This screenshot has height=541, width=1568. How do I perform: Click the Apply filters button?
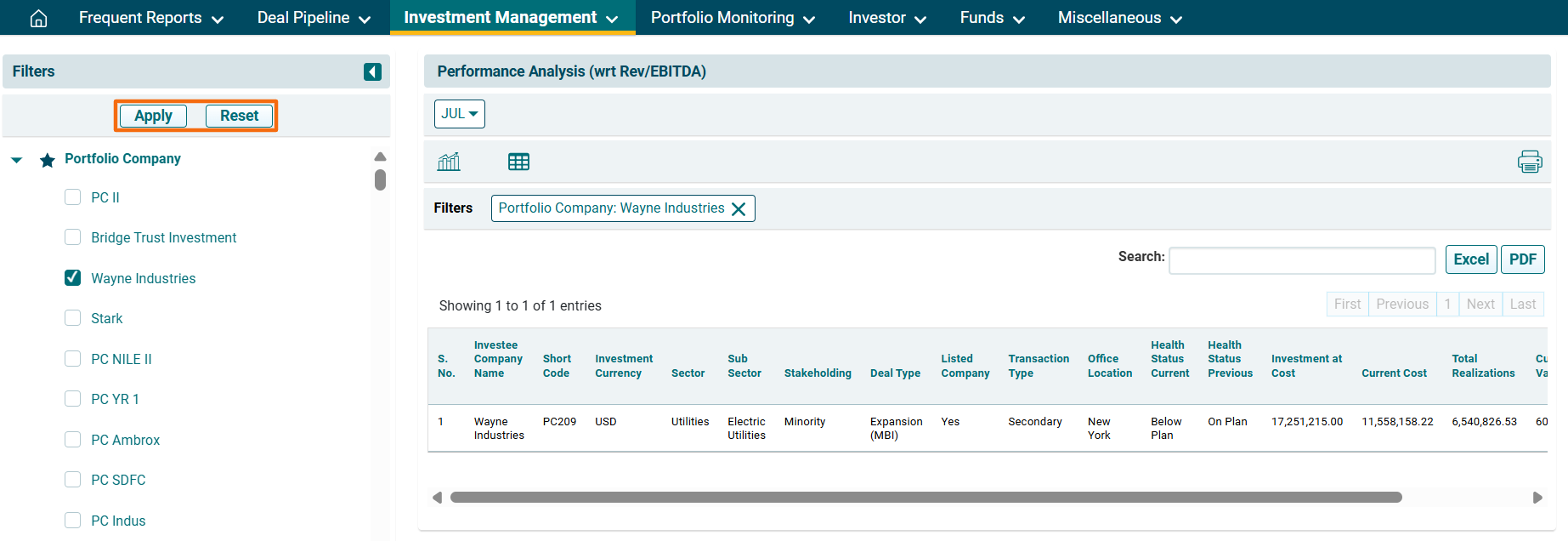coord(153,116)
